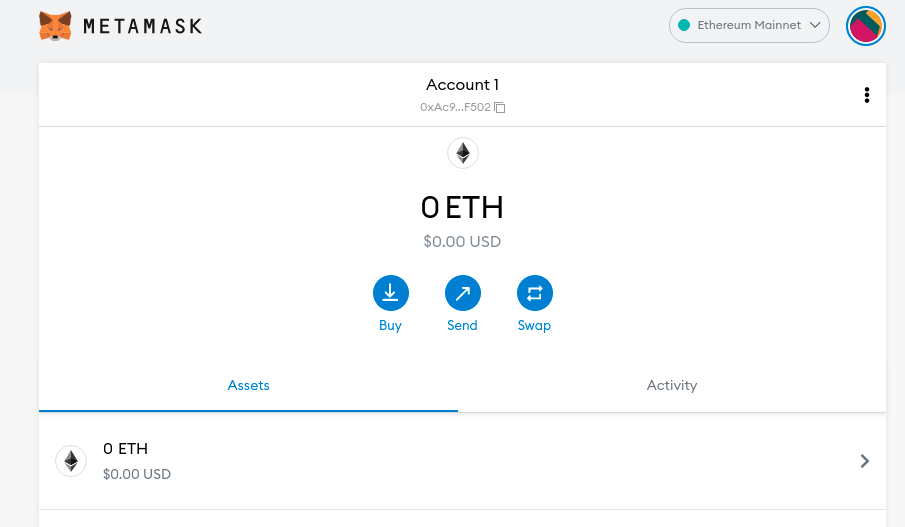This screenshot has width=905, height=527.
Task: Click the Swap arrows icon
Action: coord(534,293)
